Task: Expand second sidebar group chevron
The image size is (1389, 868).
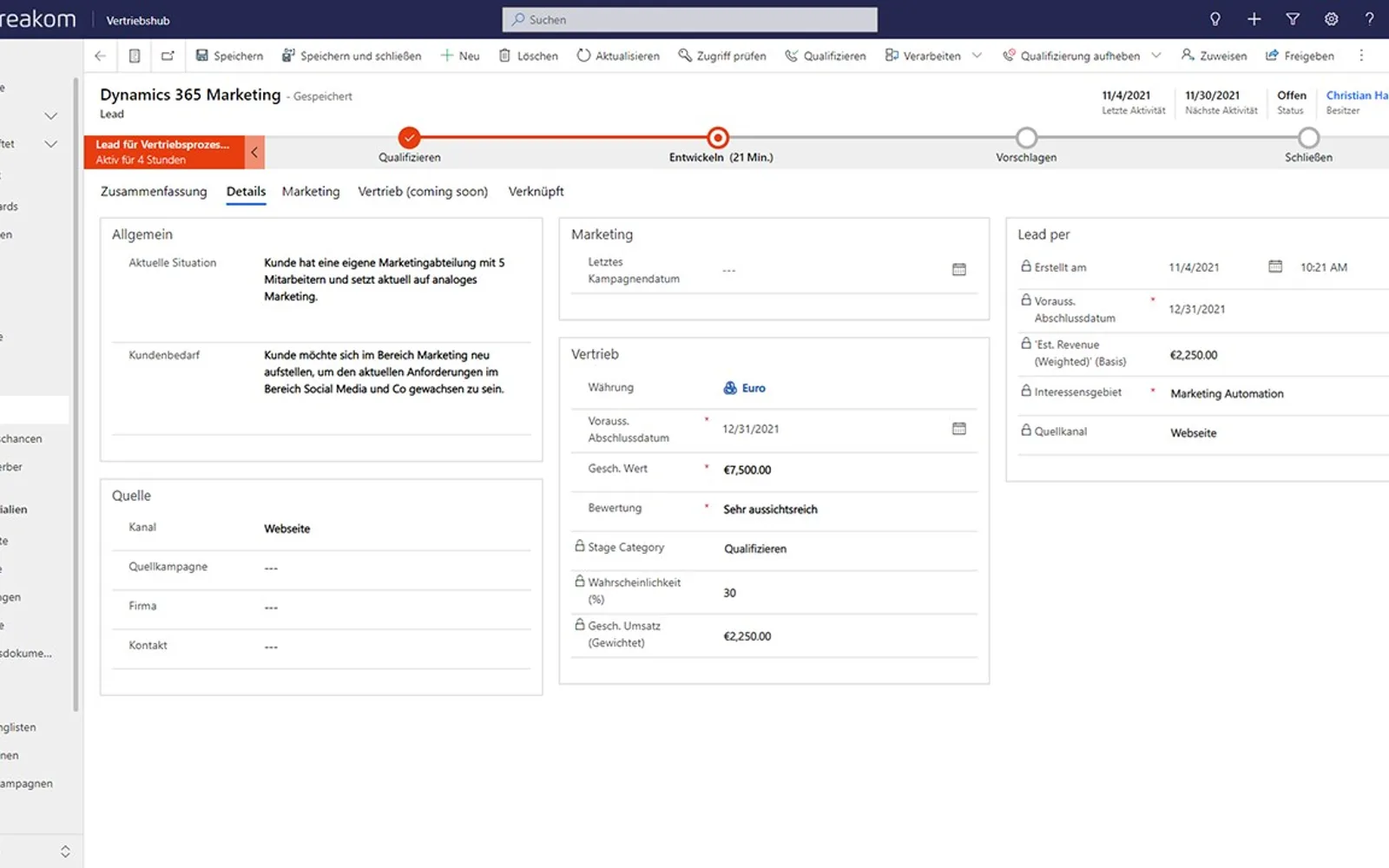Action: coord(51,144)
